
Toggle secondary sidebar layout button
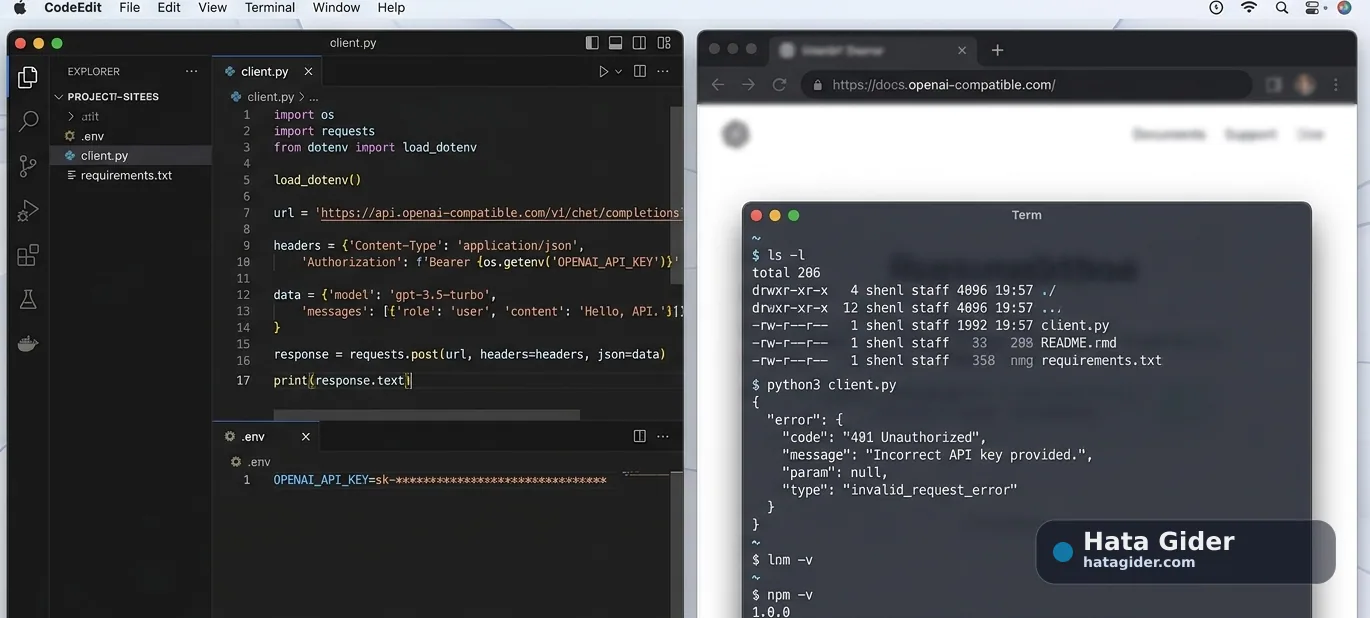coord(640,43)
